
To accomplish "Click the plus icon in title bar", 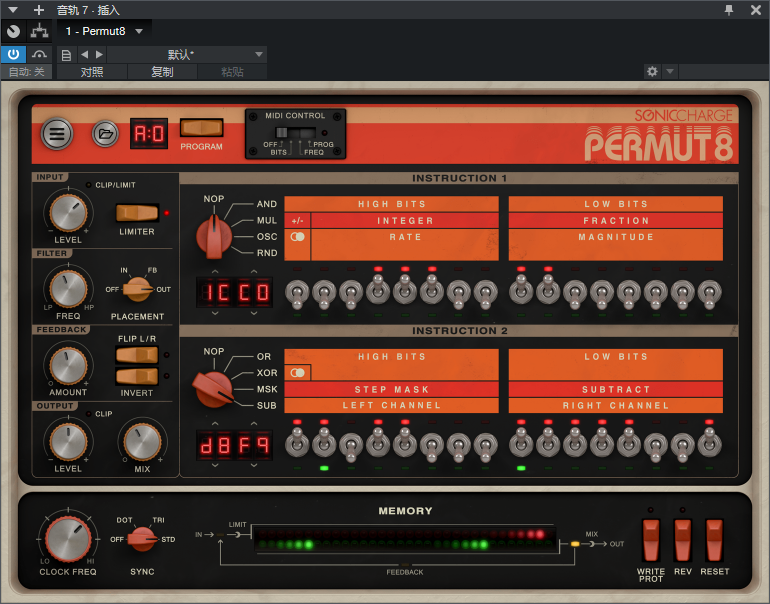I will [39, 10].
